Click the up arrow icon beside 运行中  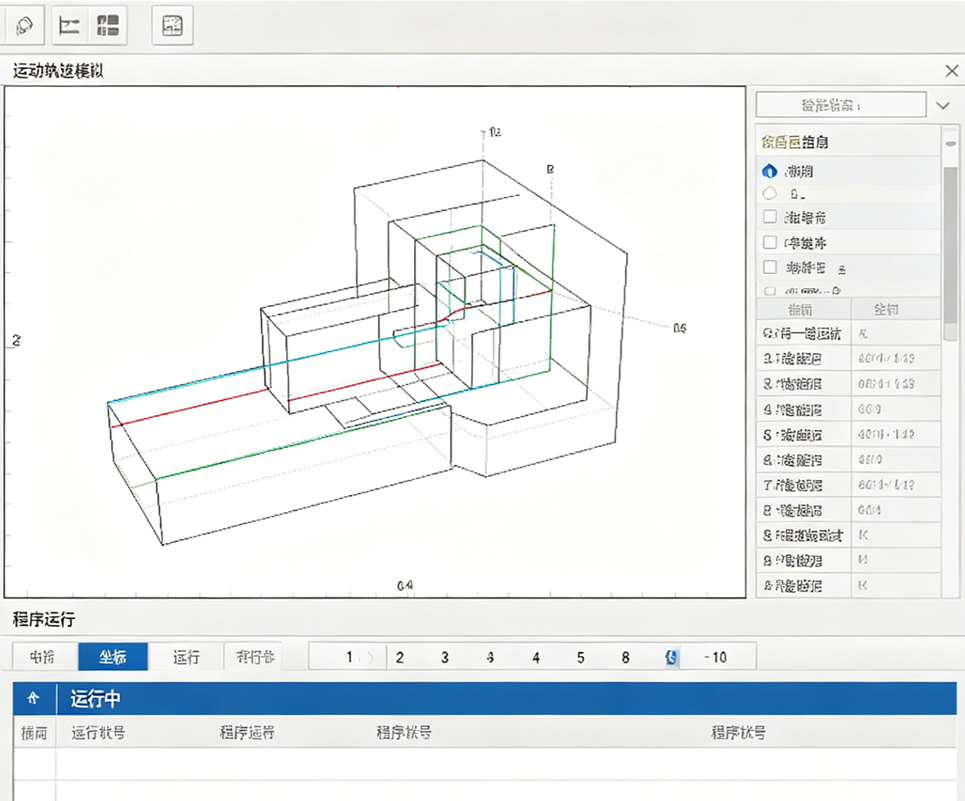[34, 698]
